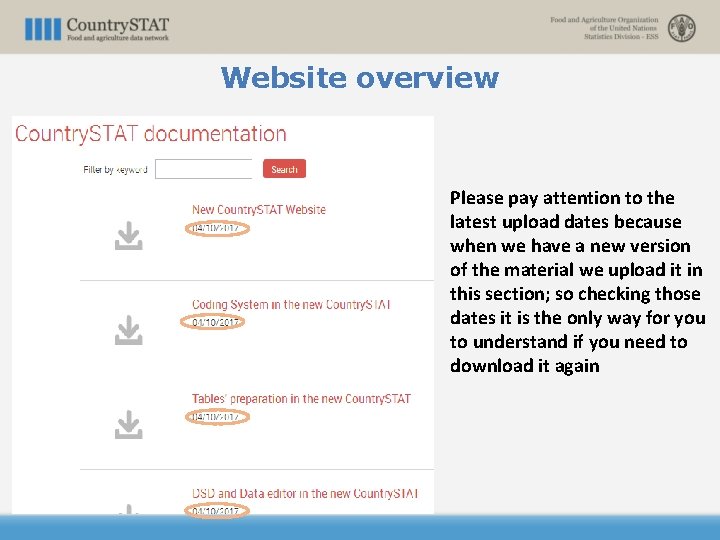The height and width of the screenshot is (540, 720).
Task: Click Food and Agriculture Organization header text
Action: (x=604, y=28)
